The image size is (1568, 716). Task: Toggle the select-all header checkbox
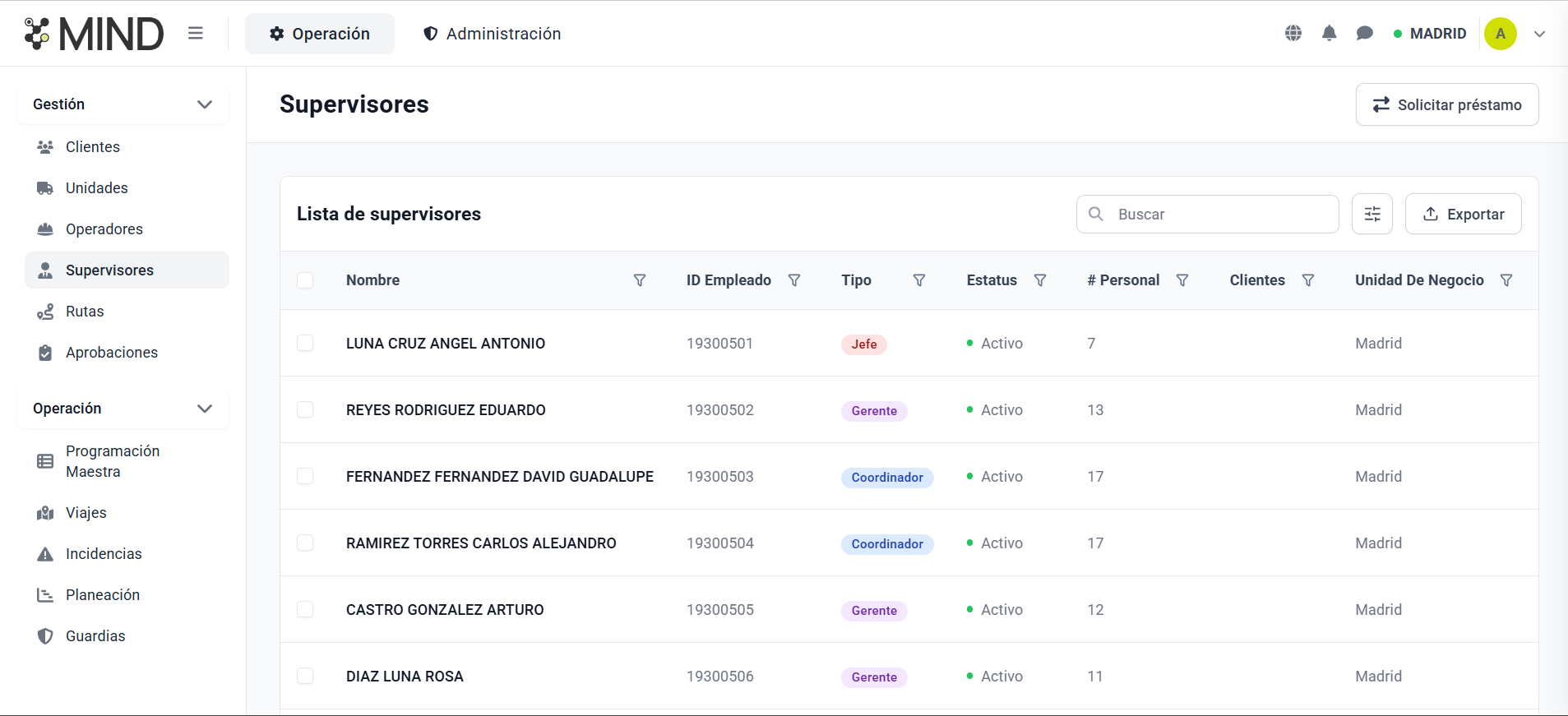tap(305, 280)
